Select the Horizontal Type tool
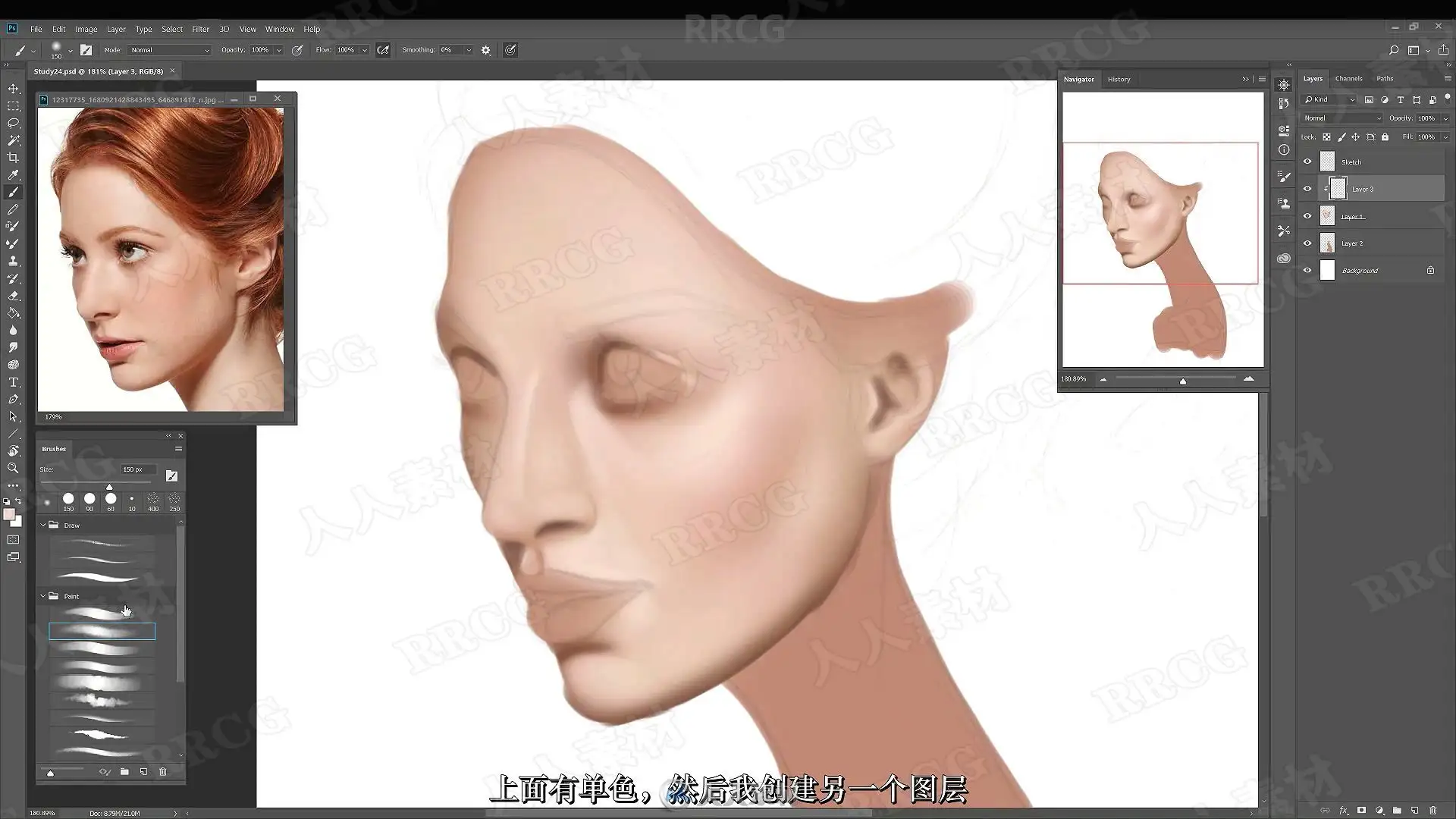 tap(13, 382)
